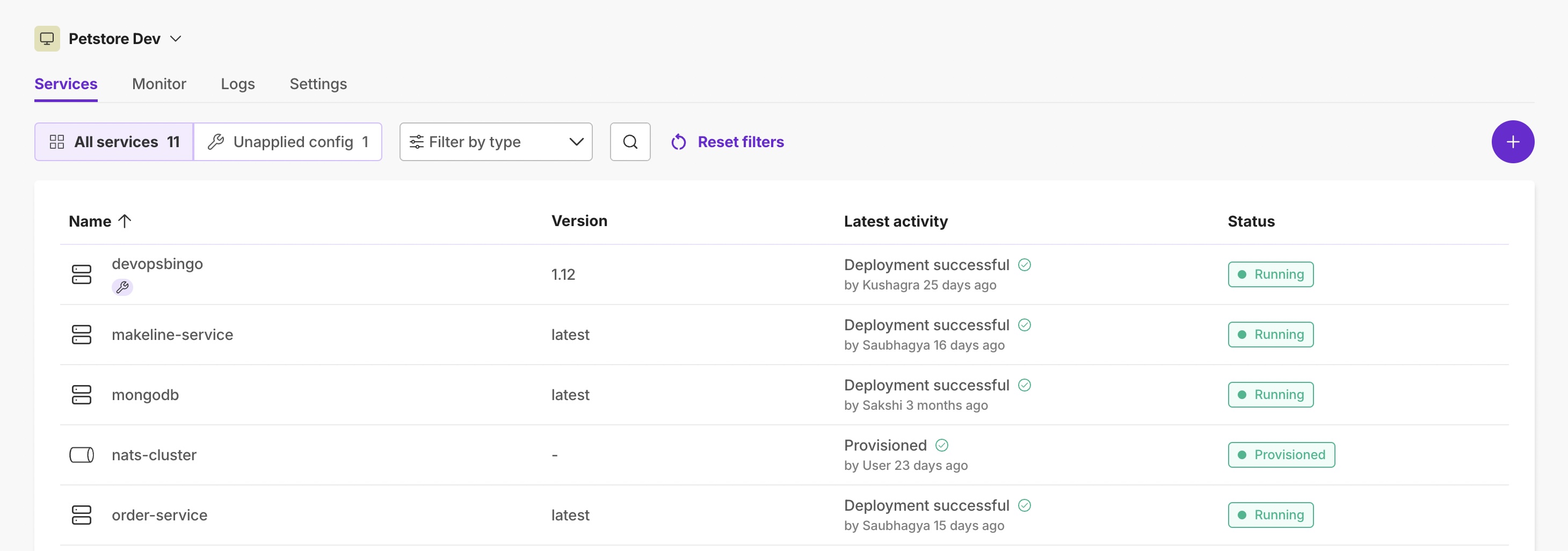
Task: Click the filter sliders icon
Action: point(416,142)
